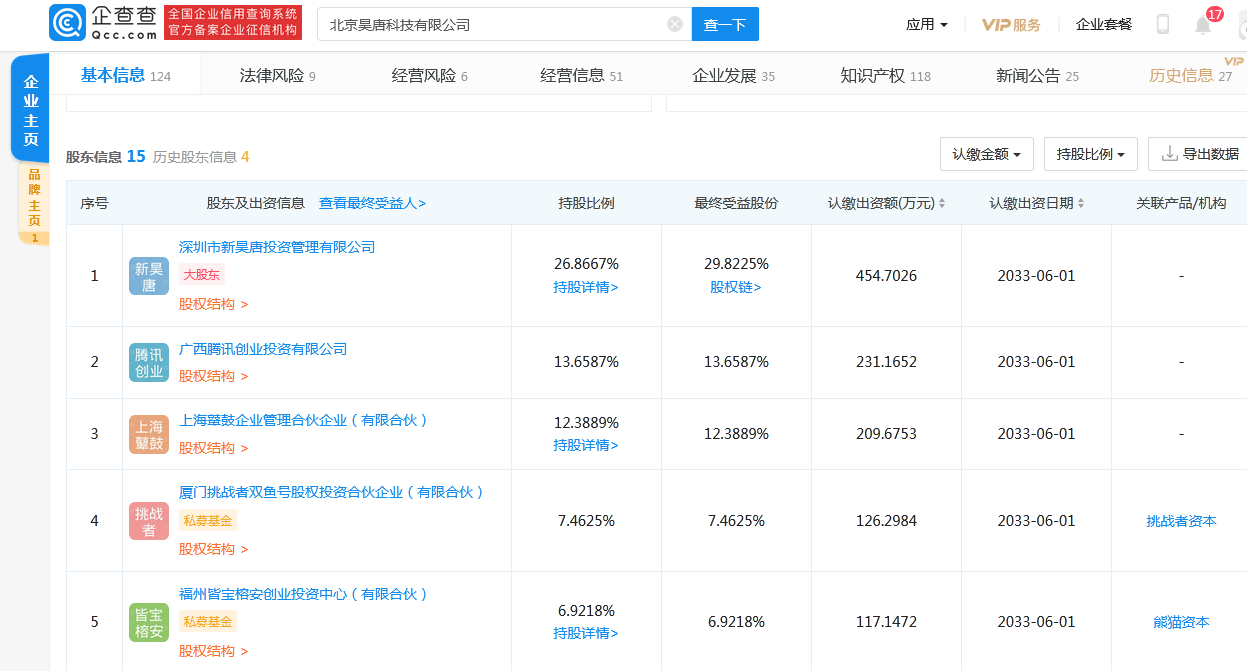
Task: Select 品牌主页 side tab
Action: 34,204
